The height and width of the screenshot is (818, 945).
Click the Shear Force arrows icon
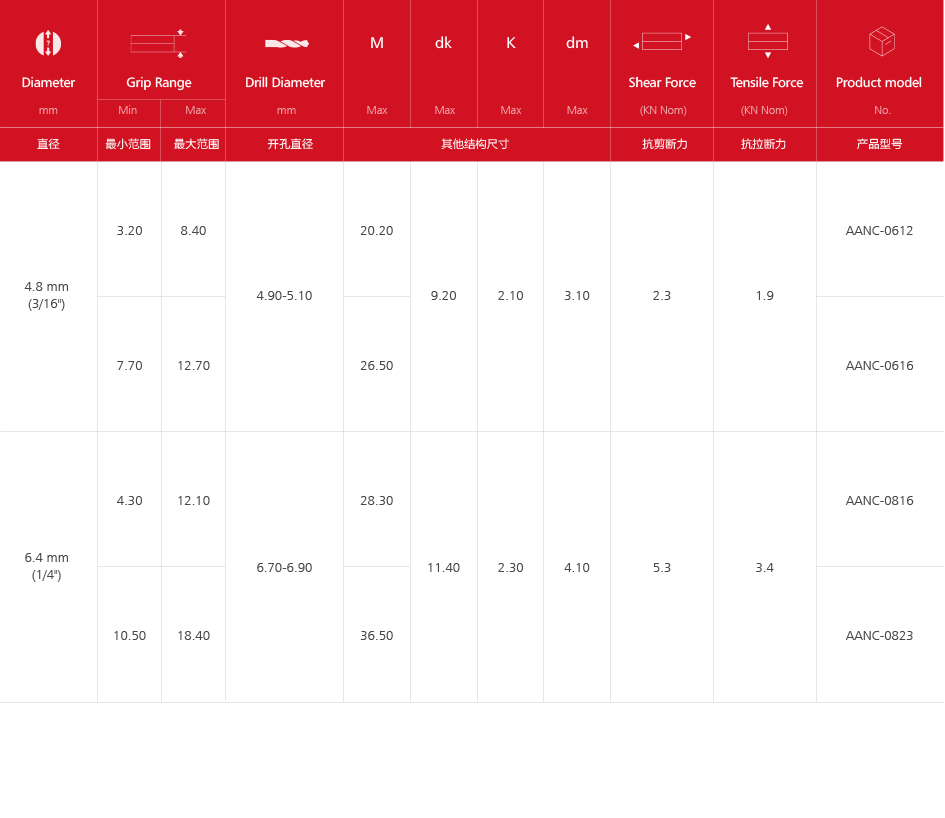pyautogui.click(x=662, y=42)
